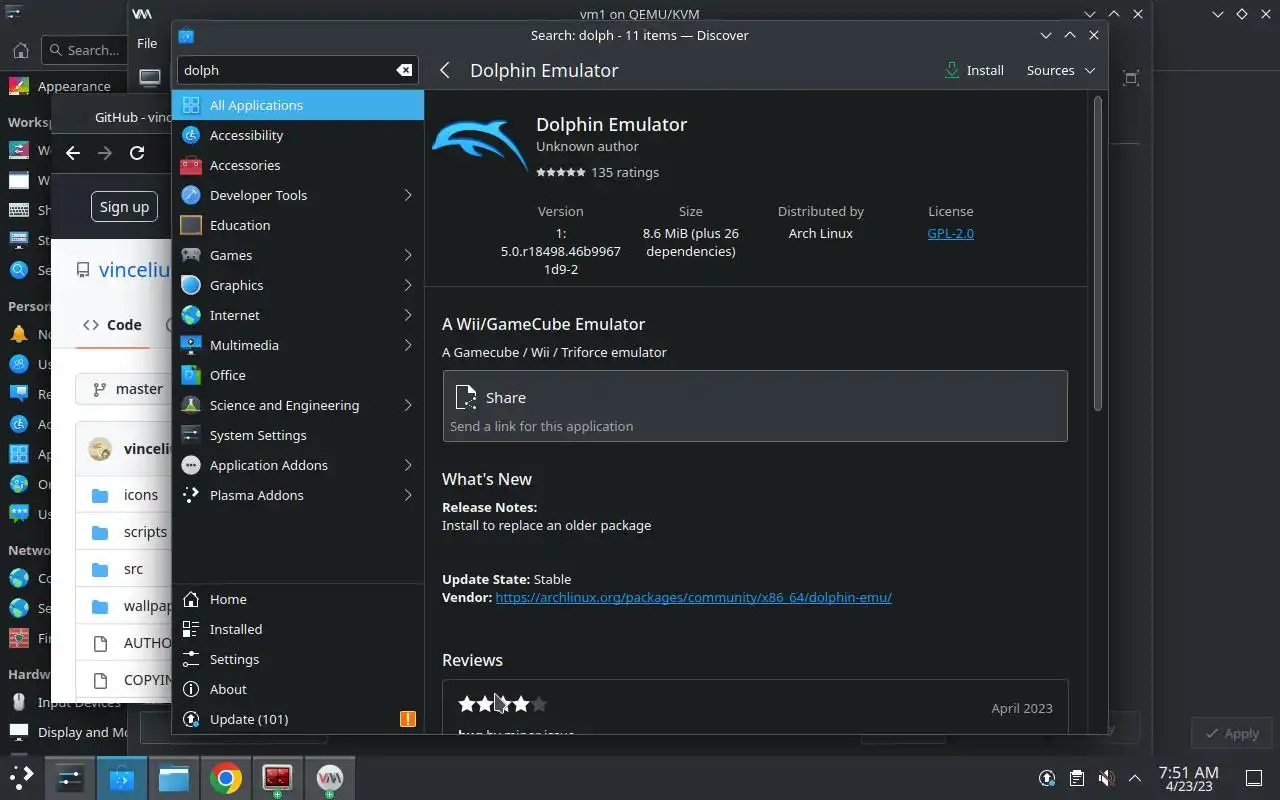Open the icons folder on GitHub

(x=140, y=495)
